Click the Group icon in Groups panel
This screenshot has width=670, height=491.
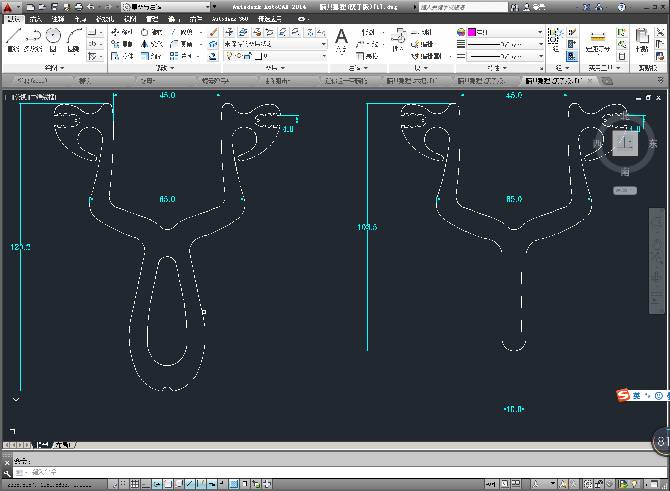pyautogui.click(x=554, y=39)
